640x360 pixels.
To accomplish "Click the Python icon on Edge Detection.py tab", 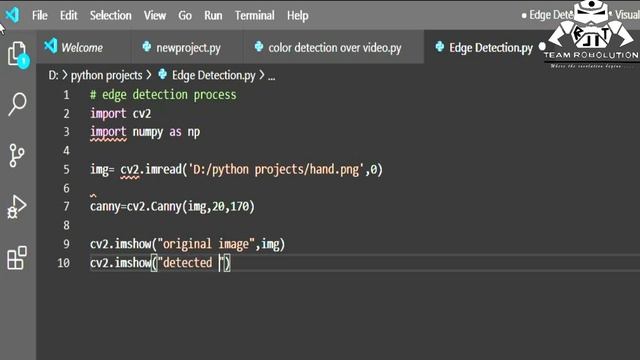I will click(x=440, y=47).
